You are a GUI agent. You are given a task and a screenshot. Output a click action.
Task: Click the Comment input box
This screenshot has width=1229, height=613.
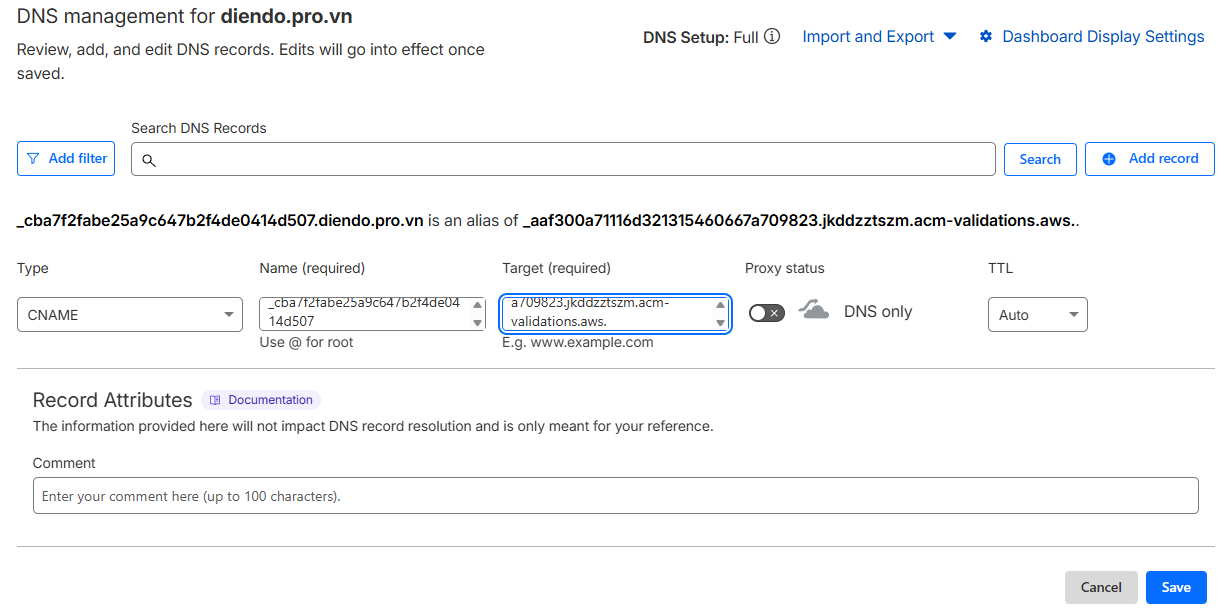(x=615, y=496)
